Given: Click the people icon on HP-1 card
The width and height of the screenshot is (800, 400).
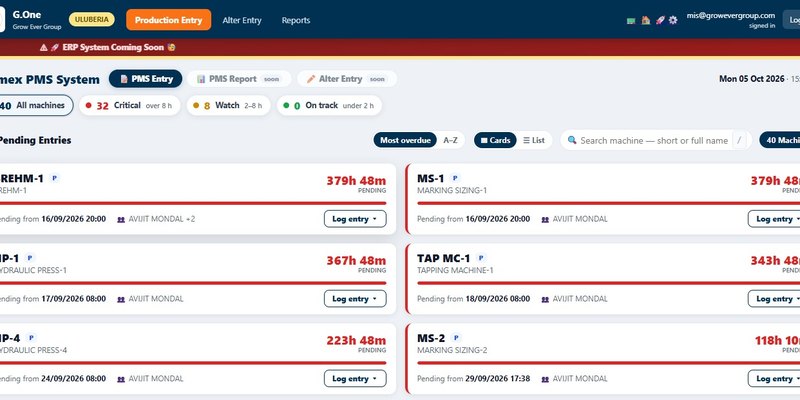Looking at the screenshot, I should 121,299.
